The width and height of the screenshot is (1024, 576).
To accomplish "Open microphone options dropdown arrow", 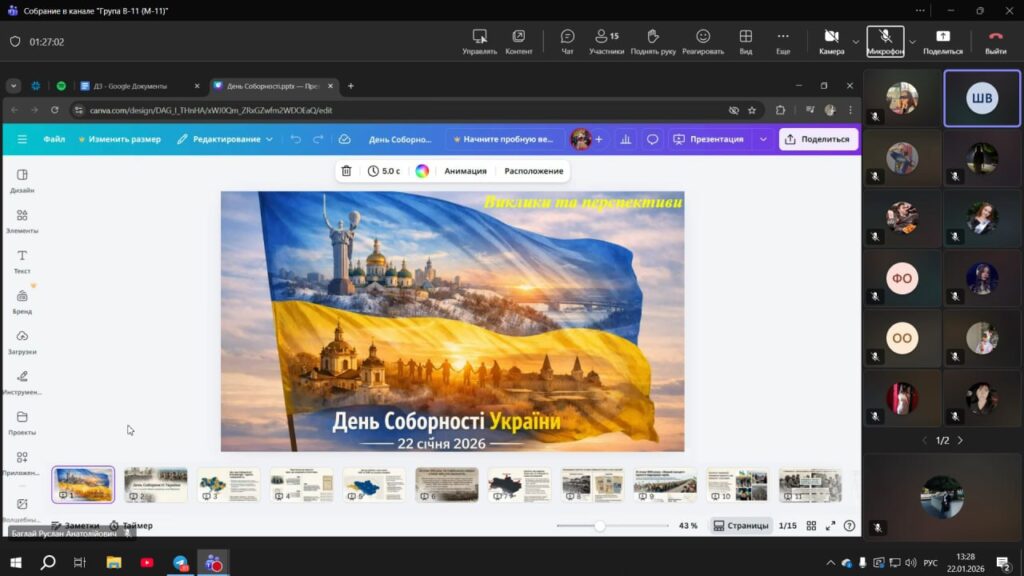I will pyautogui.click(x=912, y=41).
